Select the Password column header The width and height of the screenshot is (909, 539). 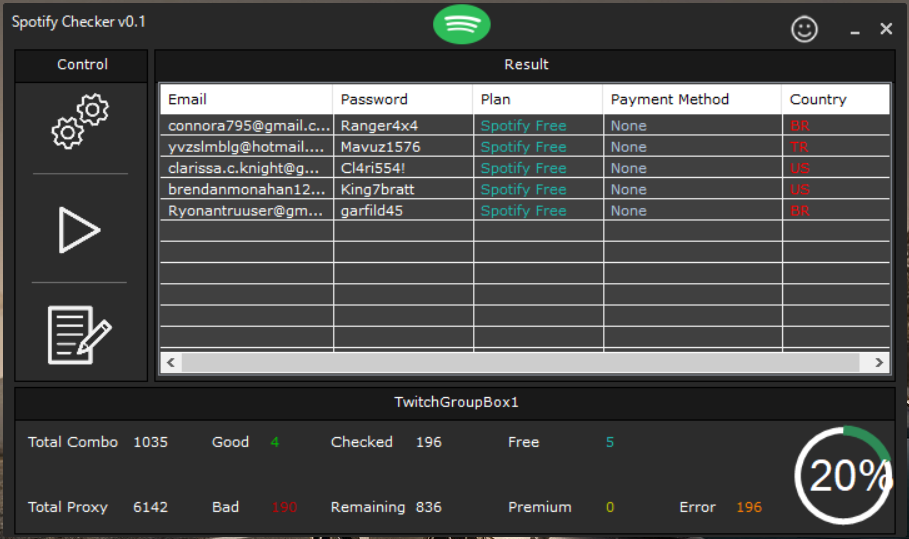click(x=402, y=99)
